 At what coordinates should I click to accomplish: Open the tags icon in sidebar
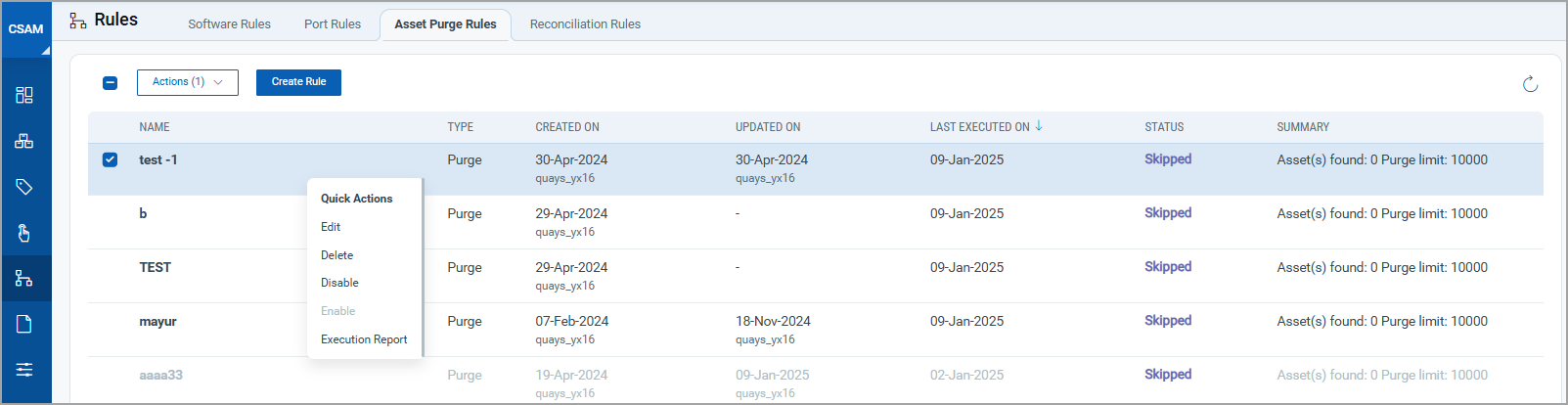coord(24,187)
